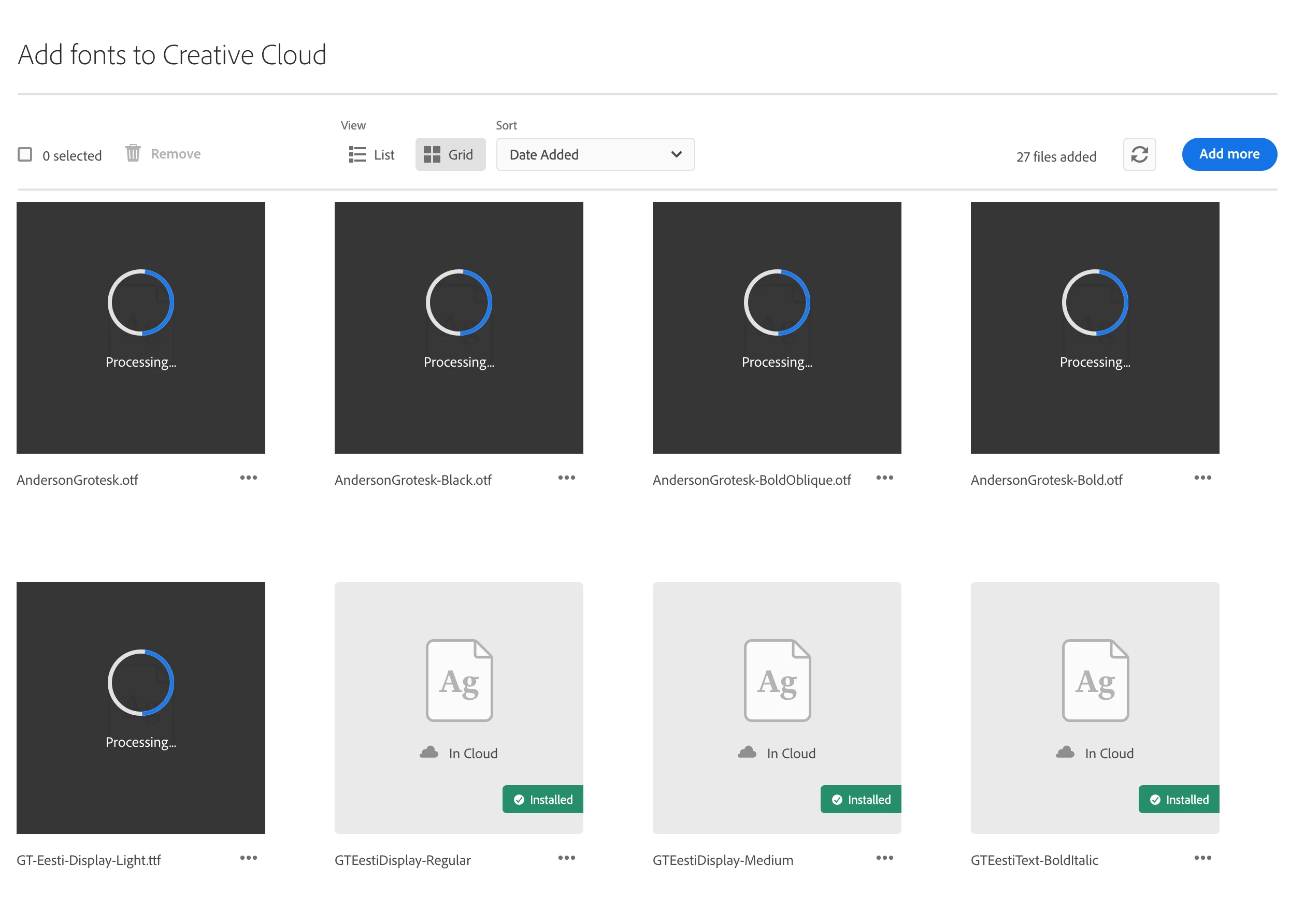Click the processing spinner on AndersonGrotesk-Black.otf

point(458,302)
